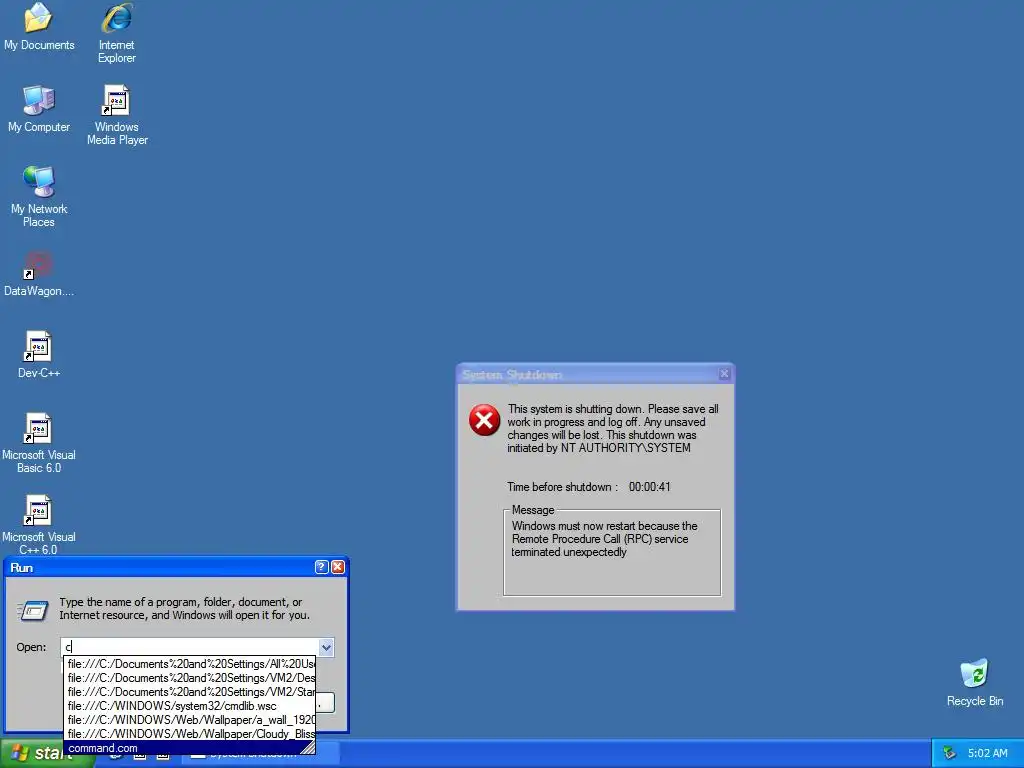1024x768 pixels.
Task: Click the system tray network icon
Action: pos(949,753)
